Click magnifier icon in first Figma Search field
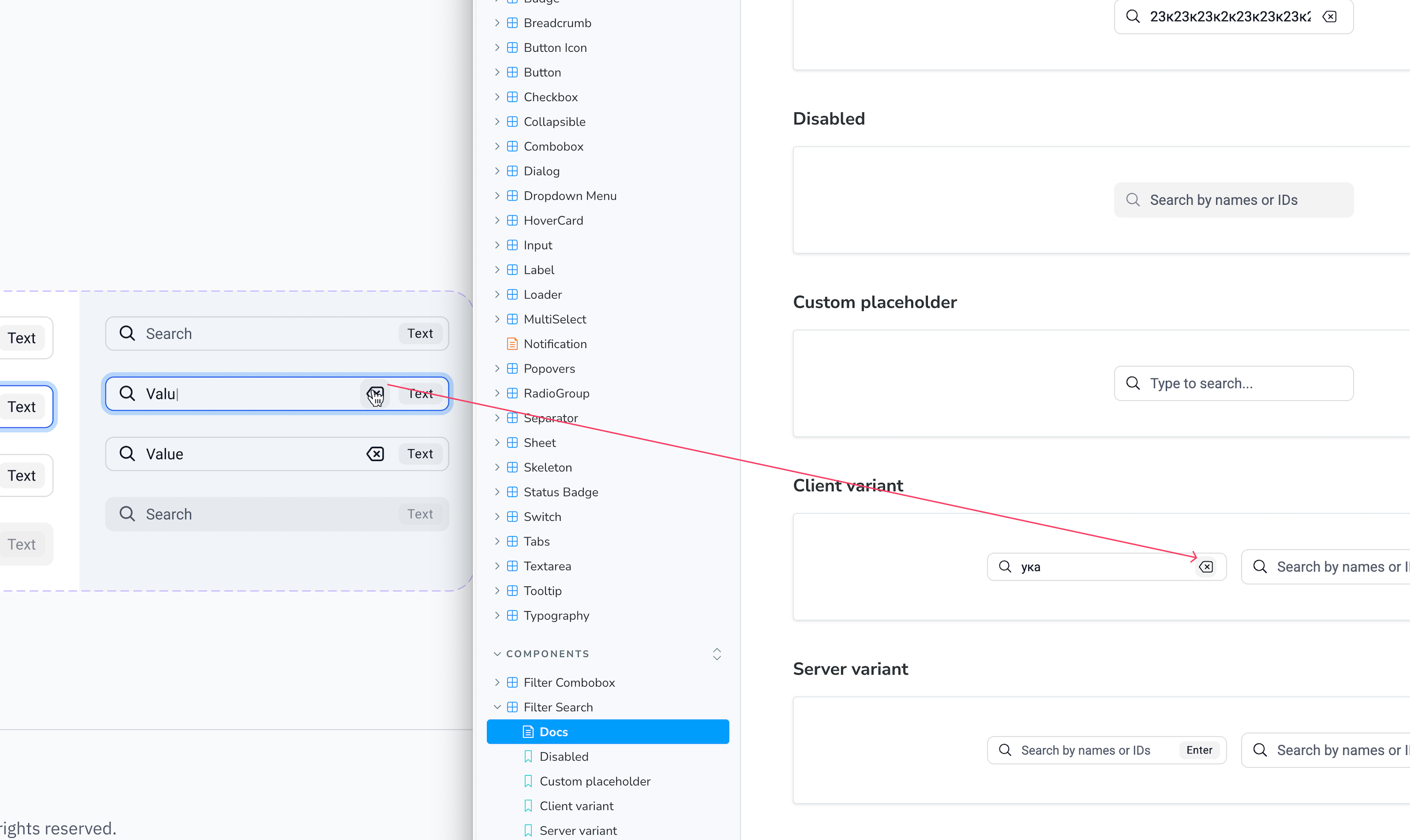This screenshot has width=1410, height=840. point(127,333)
